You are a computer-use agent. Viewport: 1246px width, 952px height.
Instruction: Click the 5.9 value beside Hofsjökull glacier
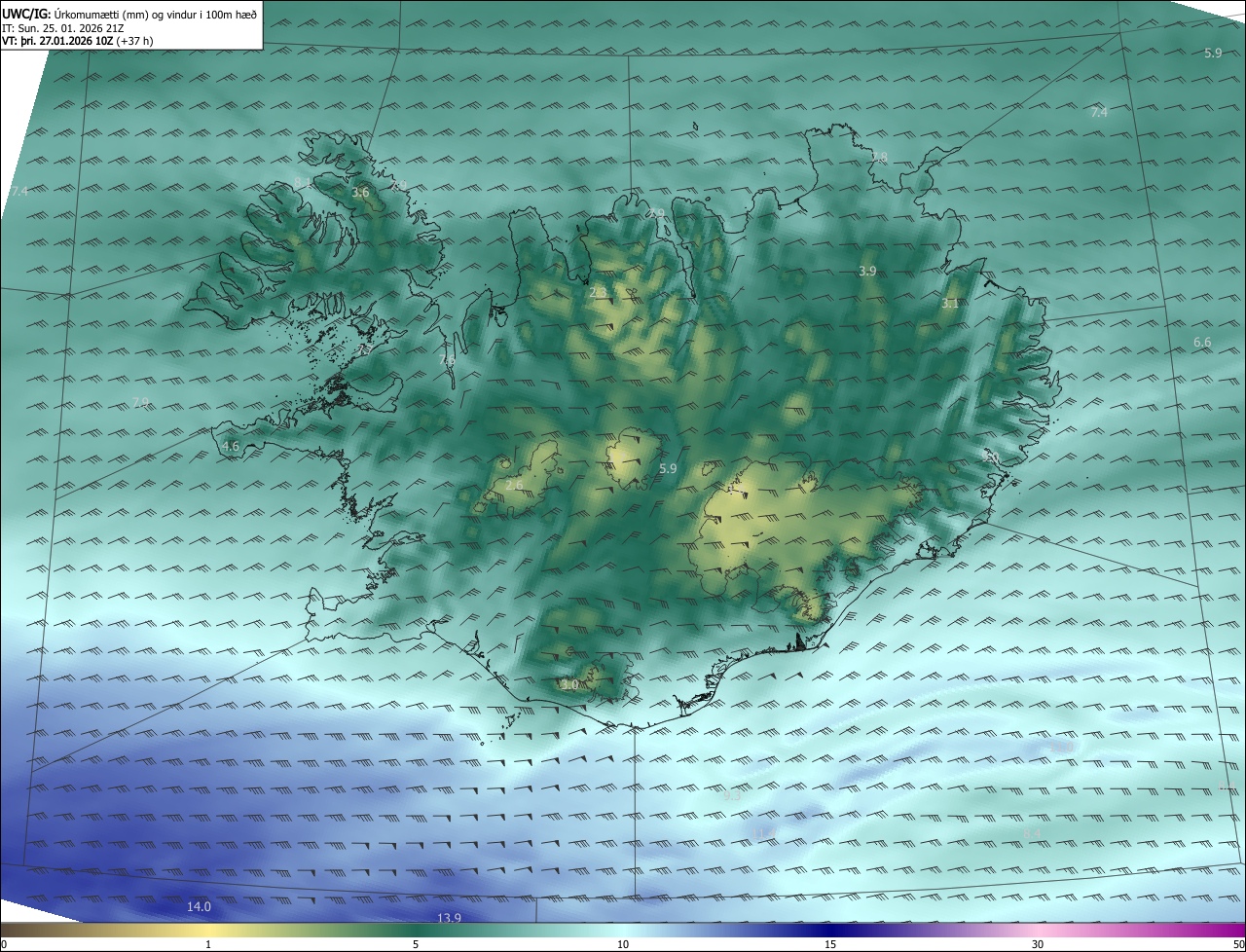(x=667, y=469)
